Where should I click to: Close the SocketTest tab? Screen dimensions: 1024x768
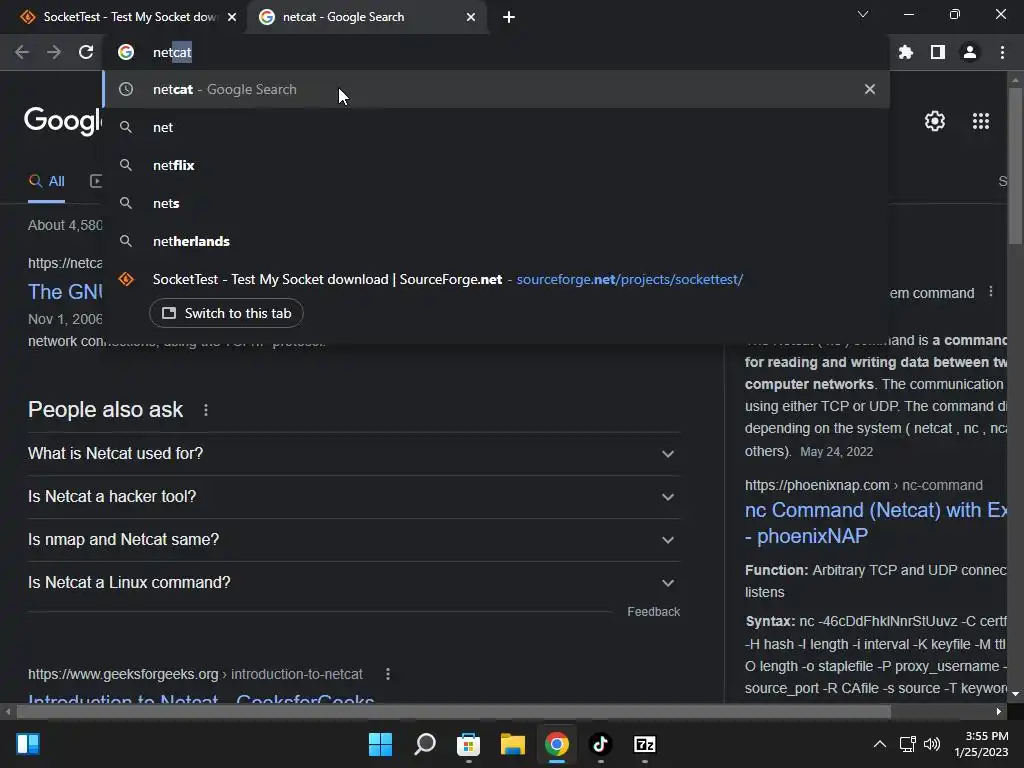point(232,17)
